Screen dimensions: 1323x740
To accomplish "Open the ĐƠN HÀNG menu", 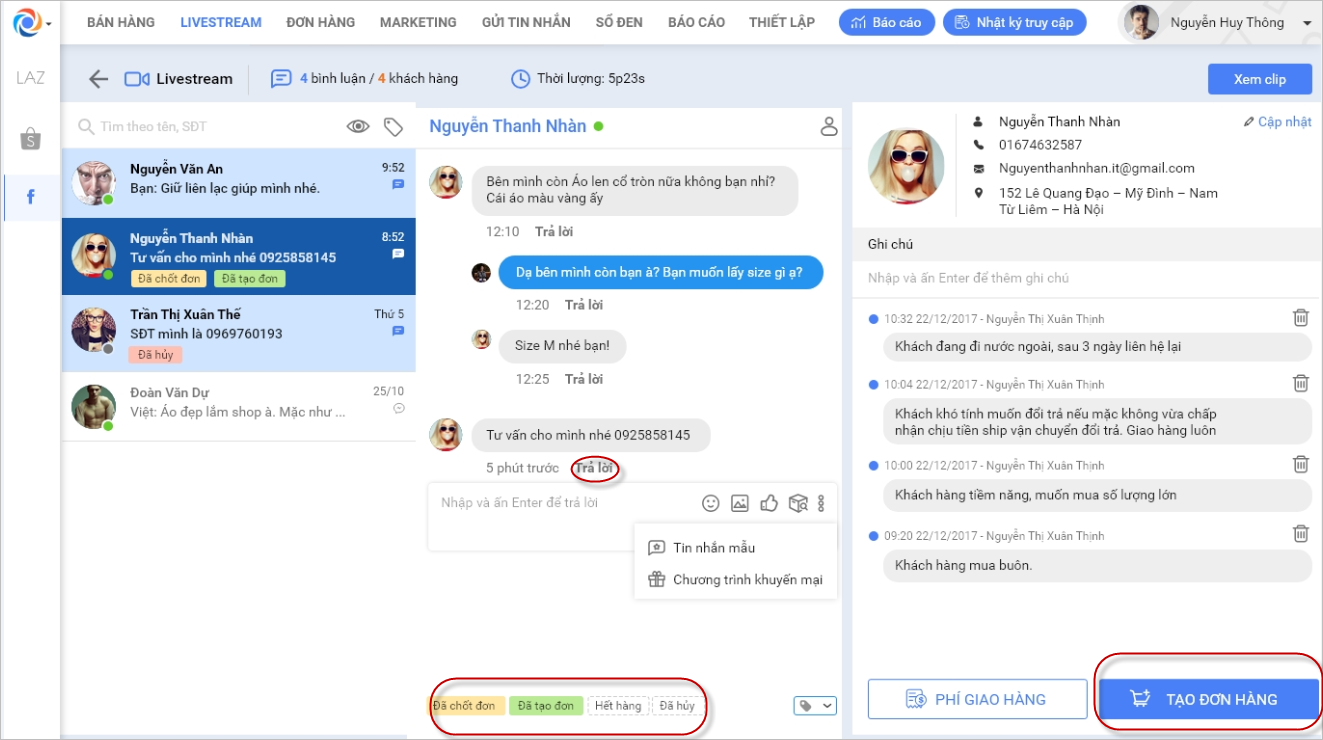I will [x=320, y=22].
